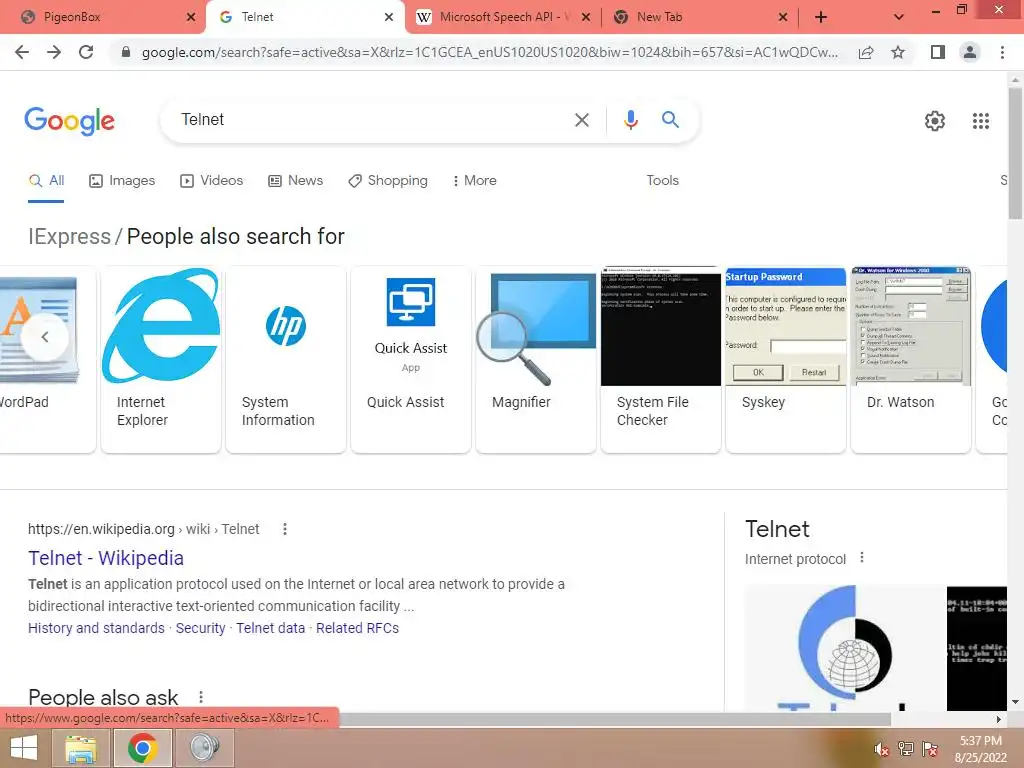Close the PigeonBox tab
1024x768 pixels.
(191, 17)
